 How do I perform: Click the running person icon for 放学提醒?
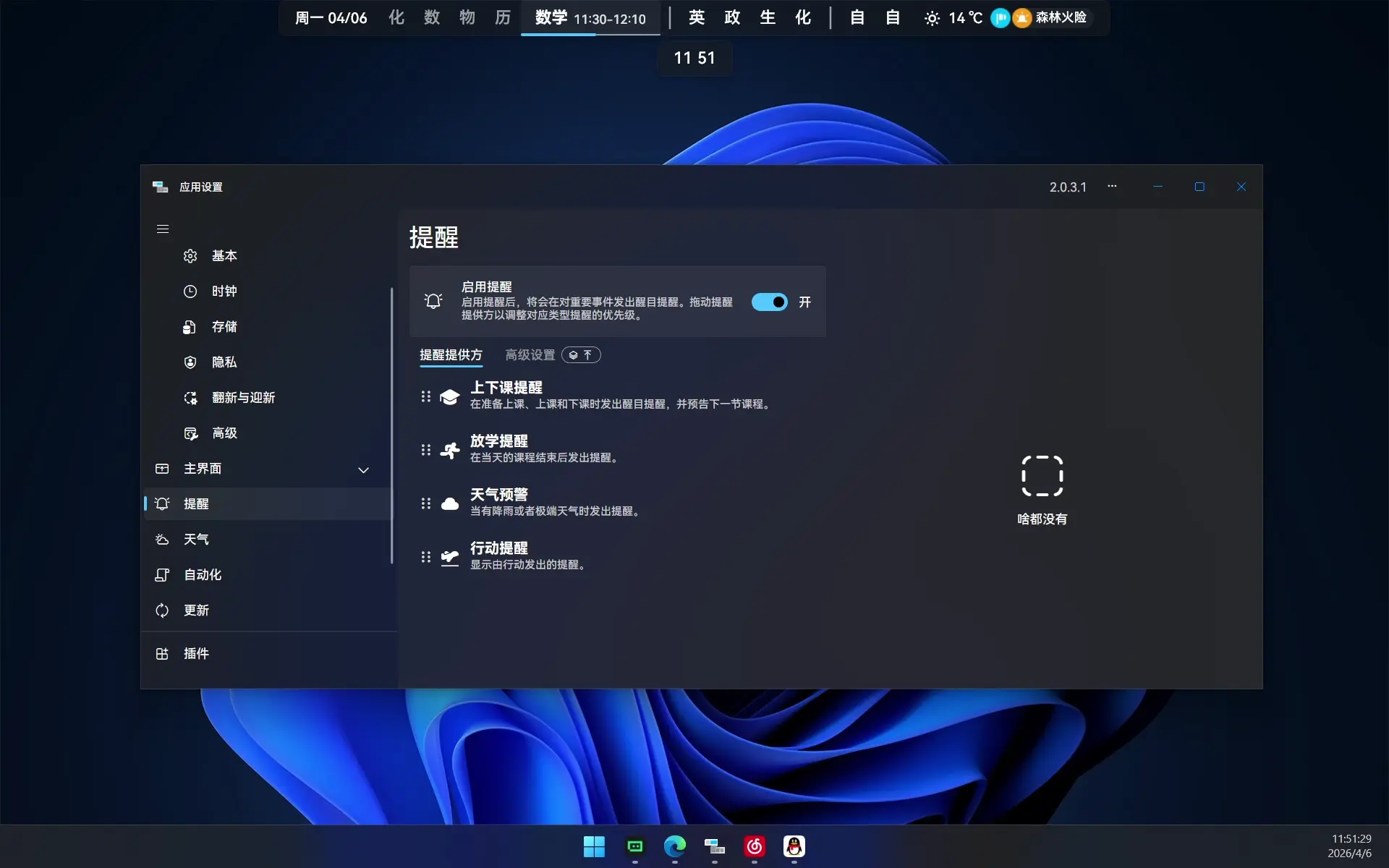point(450,449)
